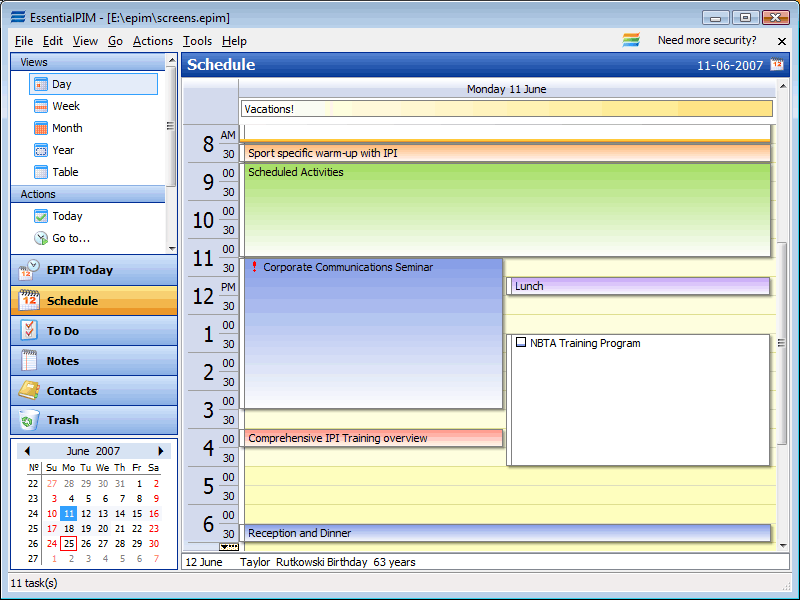Open the Actions menu
This screenshot has width=800, height=600.
pos(152,41)
